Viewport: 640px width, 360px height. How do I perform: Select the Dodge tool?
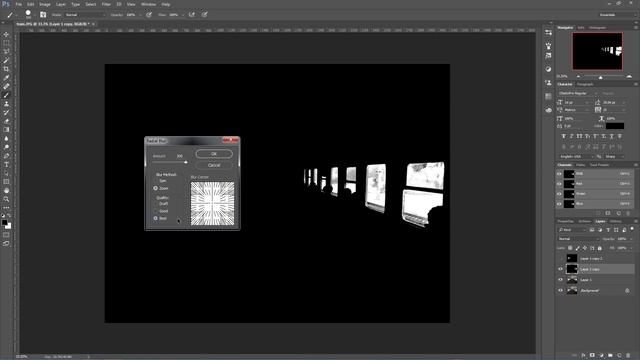[x=6, y=147]
